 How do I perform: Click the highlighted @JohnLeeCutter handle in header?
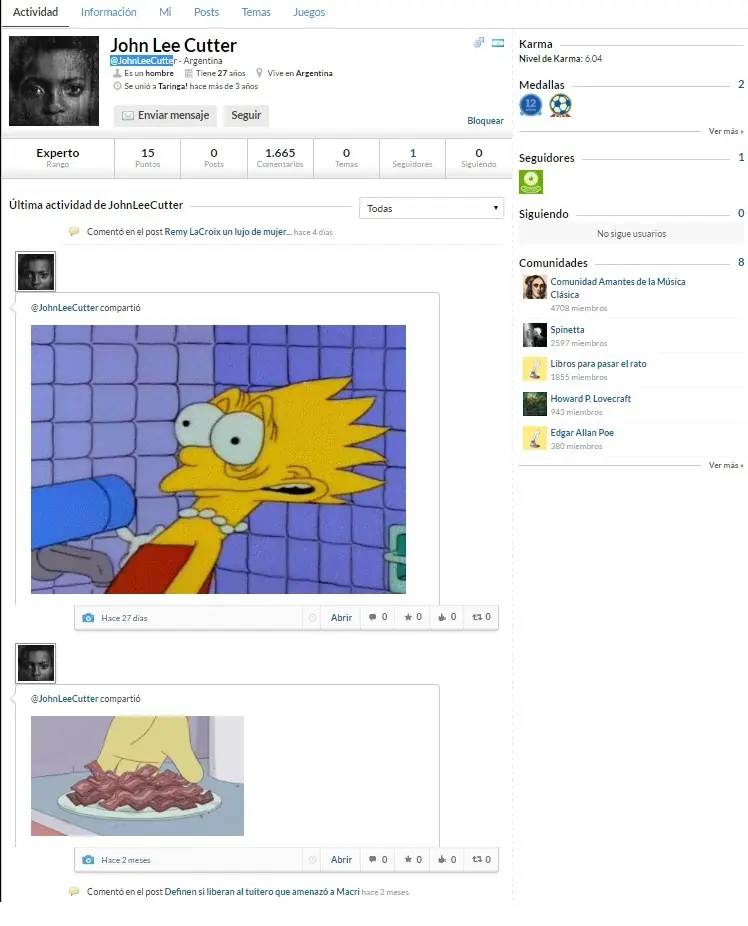(143, 60)
